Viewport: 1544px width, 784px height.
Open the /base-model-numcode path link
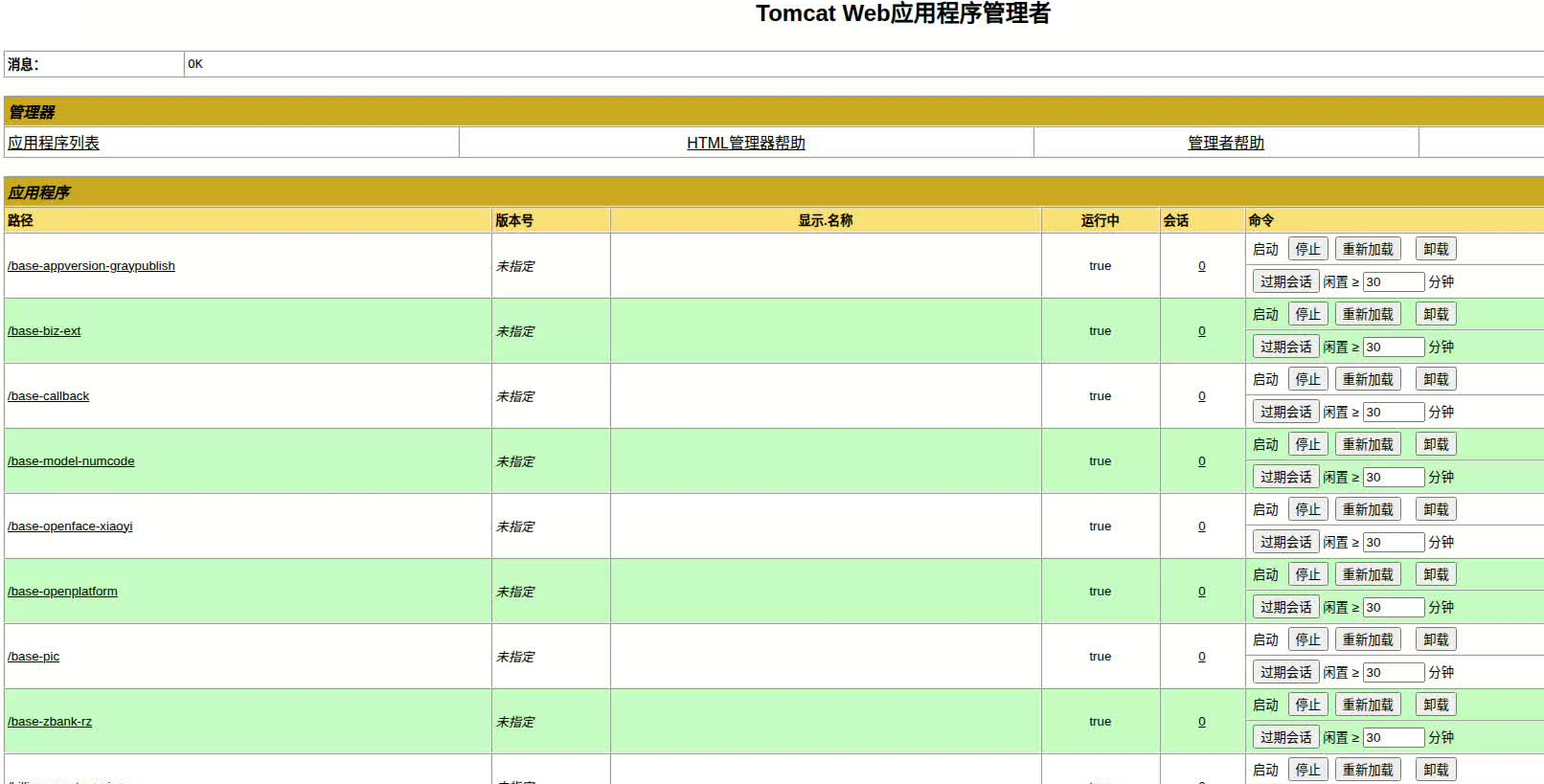[71, 461]
